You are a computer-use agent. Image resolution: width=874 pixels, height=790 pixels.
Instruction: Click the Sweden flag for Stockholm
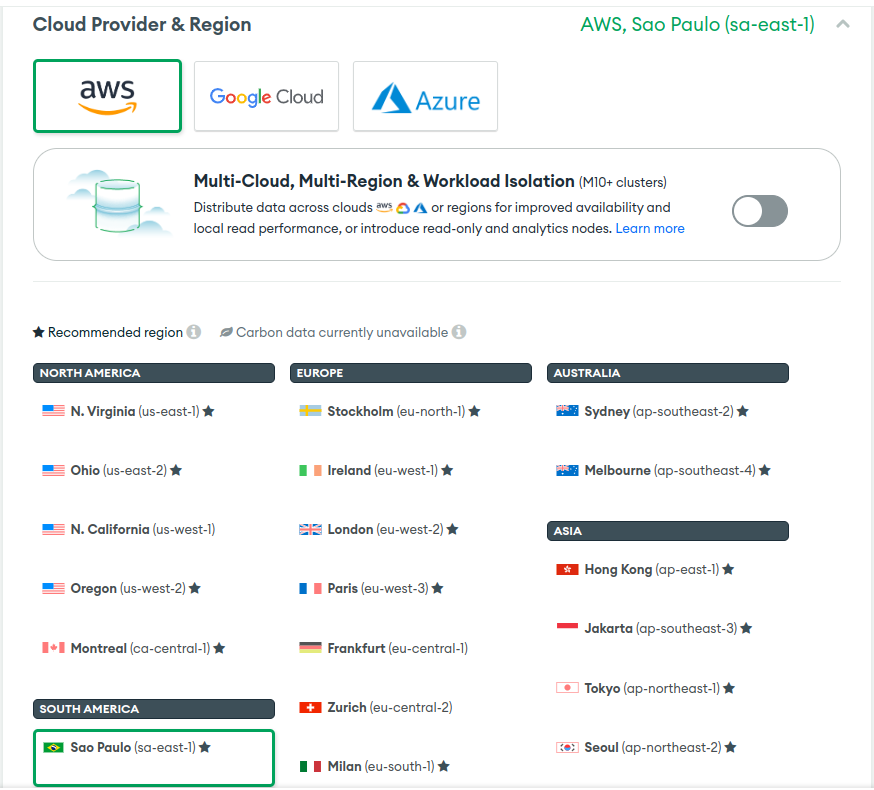310,411
